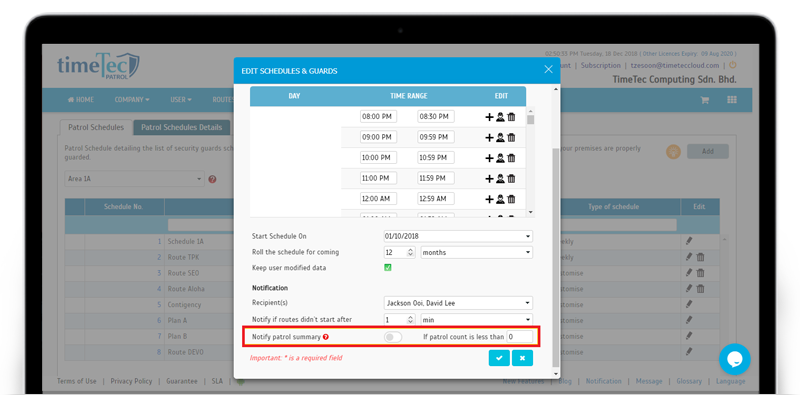The image size is (800, 395).
Task: Open the Start Schedule On dropdown
Action: pos(458,236)
